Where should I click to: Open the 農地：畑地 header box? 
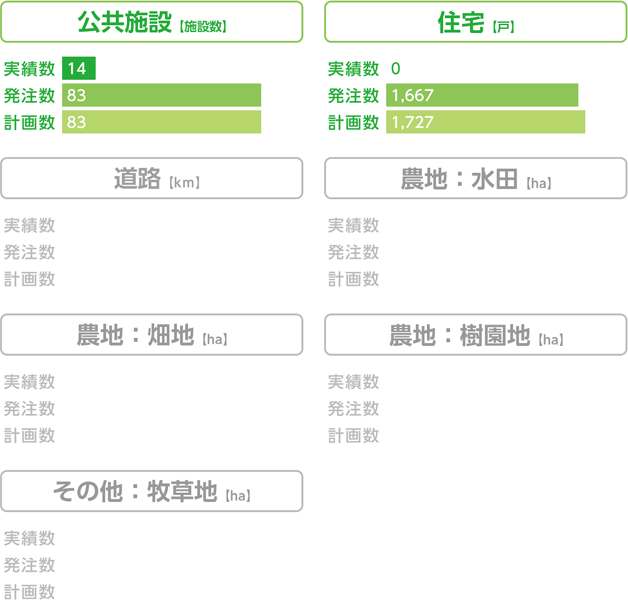[152, 335]
